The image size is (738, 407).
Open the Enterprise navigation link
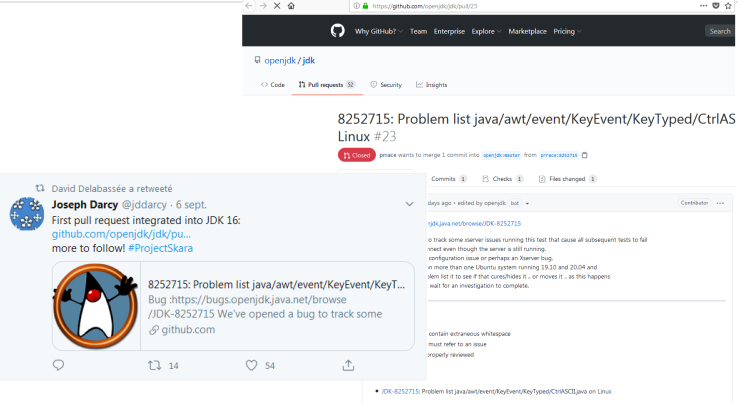point(449,31)
